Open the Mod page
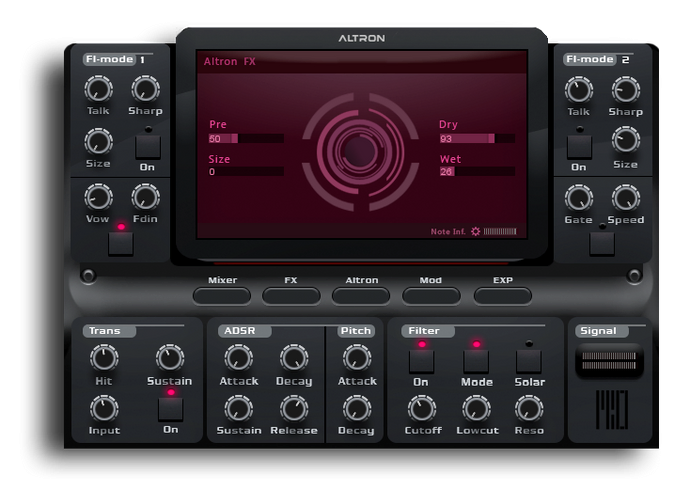Viewport: 690px width, 490px height. click(x=431, y=296)
